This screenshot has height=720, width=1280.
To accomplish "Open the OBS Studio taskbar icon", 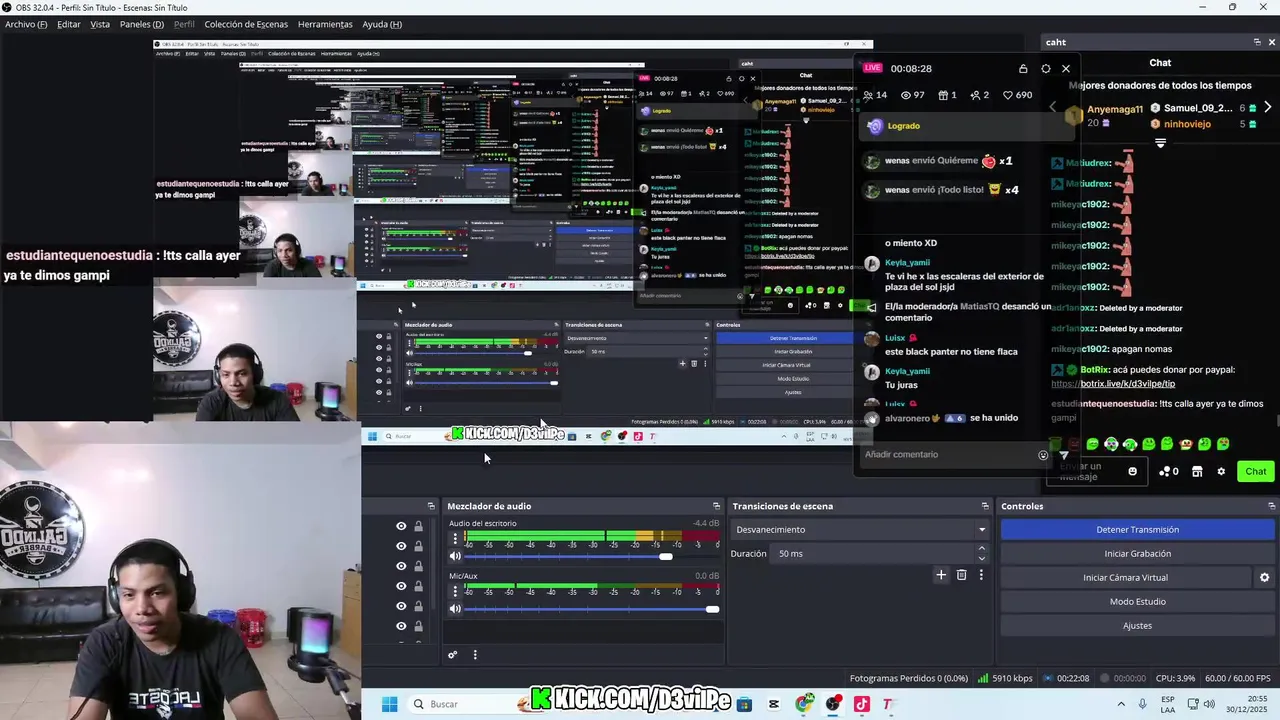I will pos(833,704).
